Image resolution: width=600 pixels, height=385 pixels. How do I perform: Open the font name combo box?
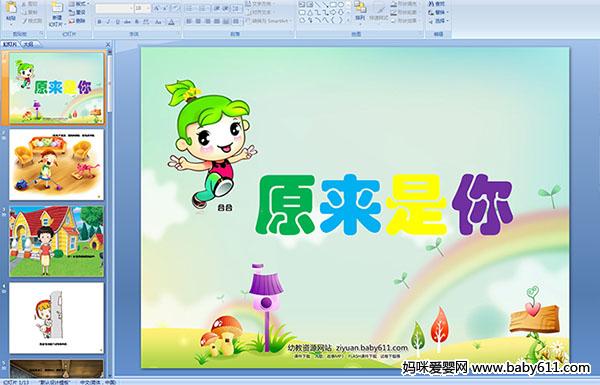pos(114,8)
